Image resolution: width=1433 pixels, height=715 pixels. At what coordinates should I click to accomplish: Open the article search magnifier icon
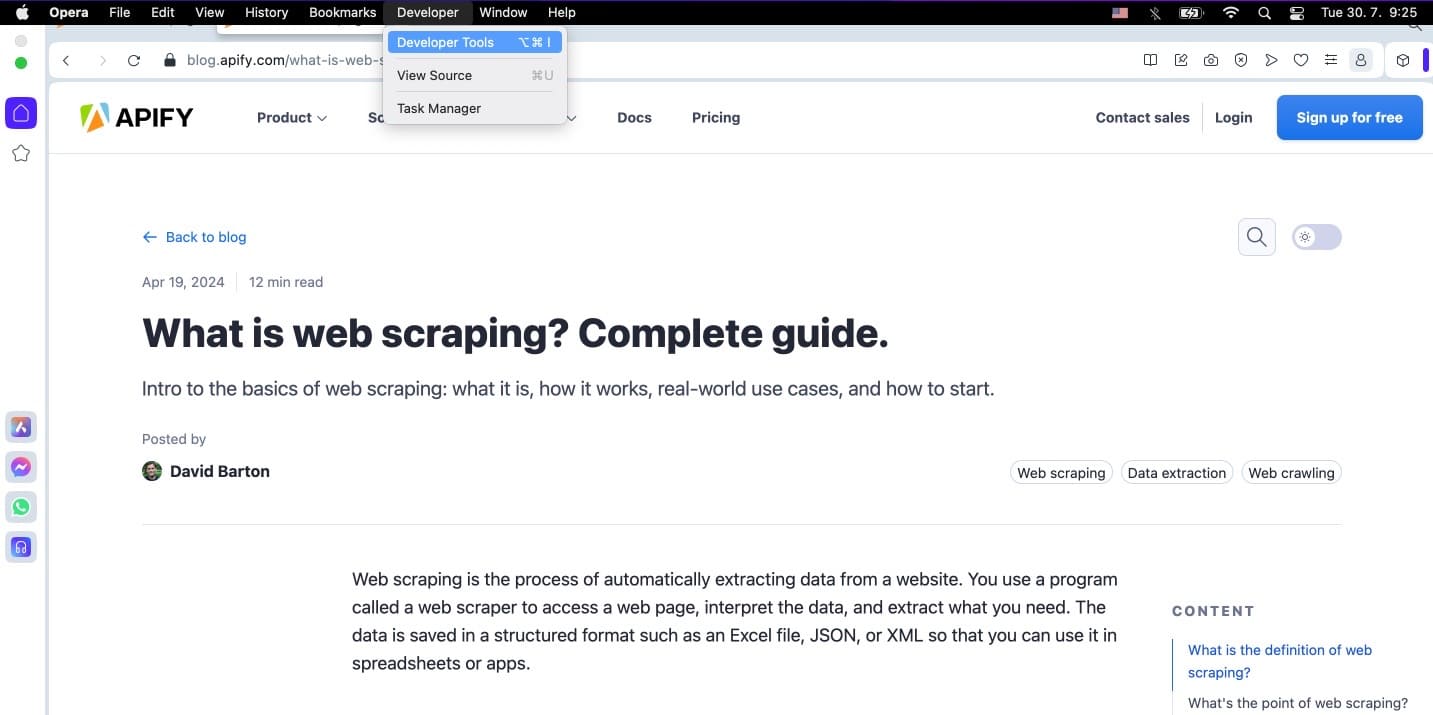coord(1256,237)
